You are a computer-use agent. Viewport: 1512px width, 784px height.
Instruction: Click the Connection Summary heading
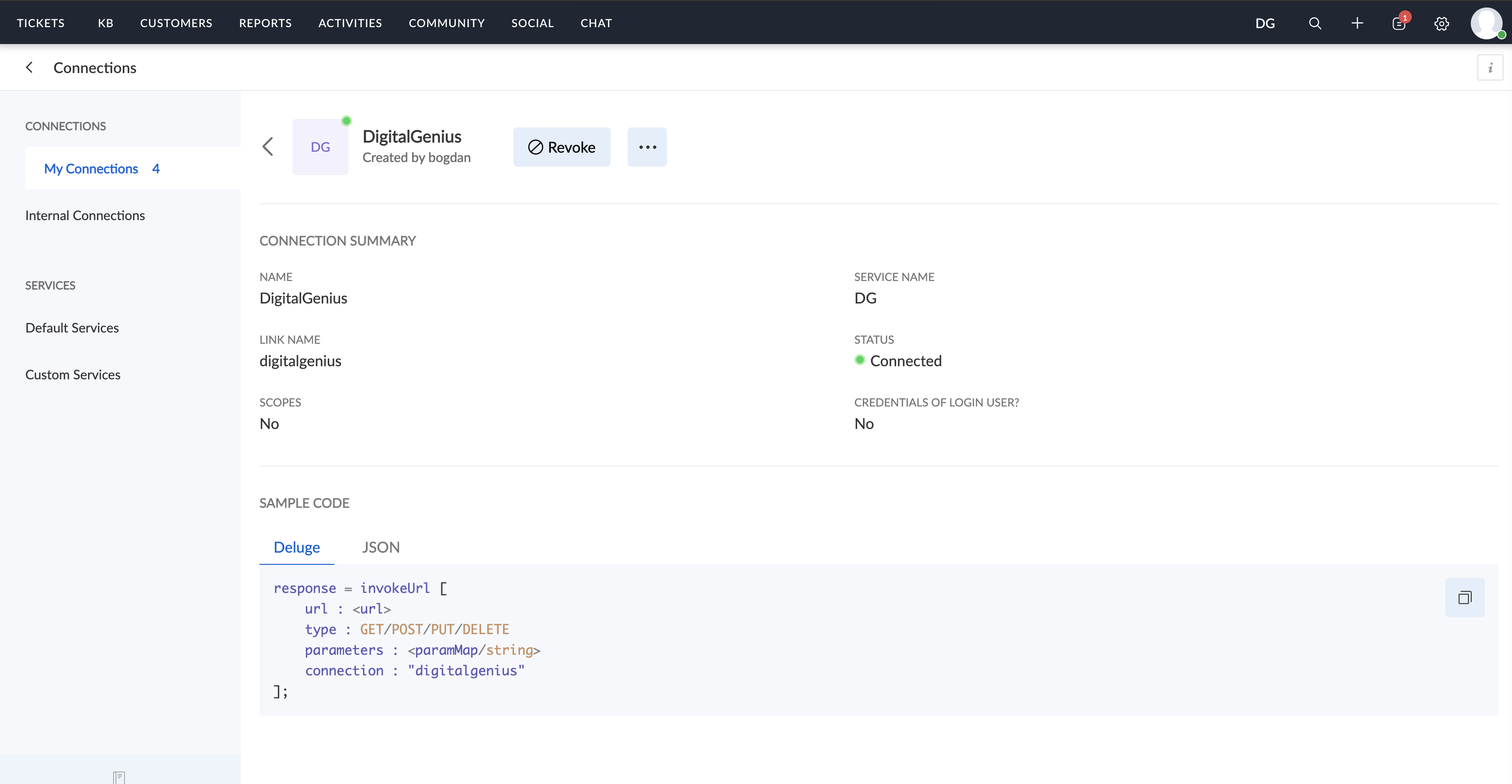pos(338,241)
